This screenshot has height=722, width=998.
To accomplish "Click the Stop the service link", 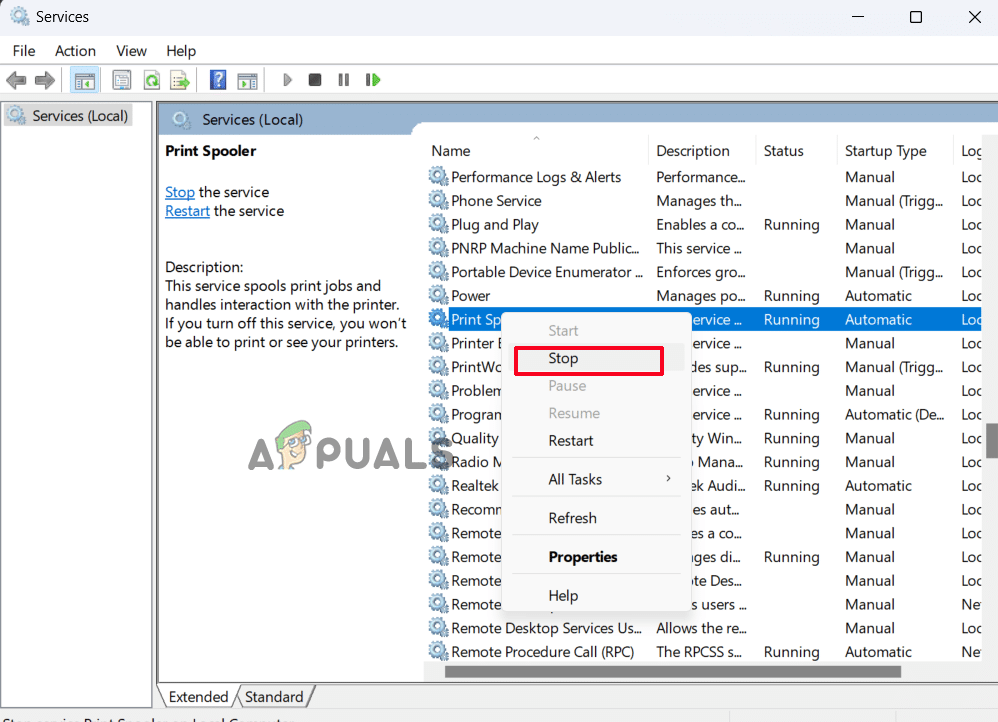I will (x=180, y=192).
